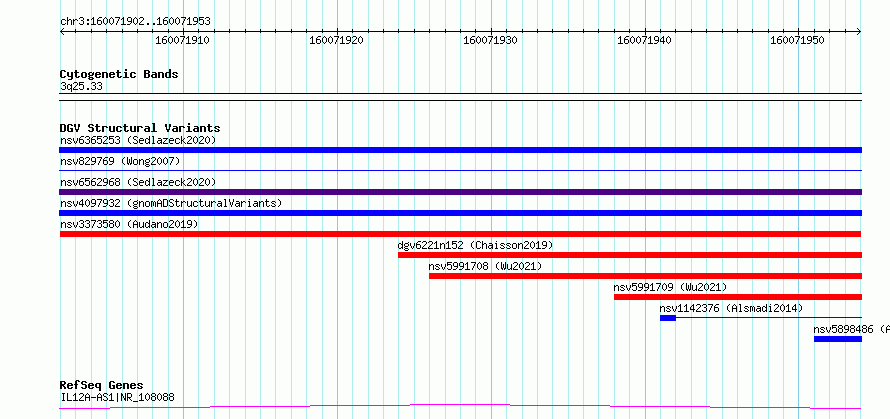The image size is (890, 419).
Task: Click the nsv6365253 (Sedlazeck2020) variant label
Action: pos(138,140)
